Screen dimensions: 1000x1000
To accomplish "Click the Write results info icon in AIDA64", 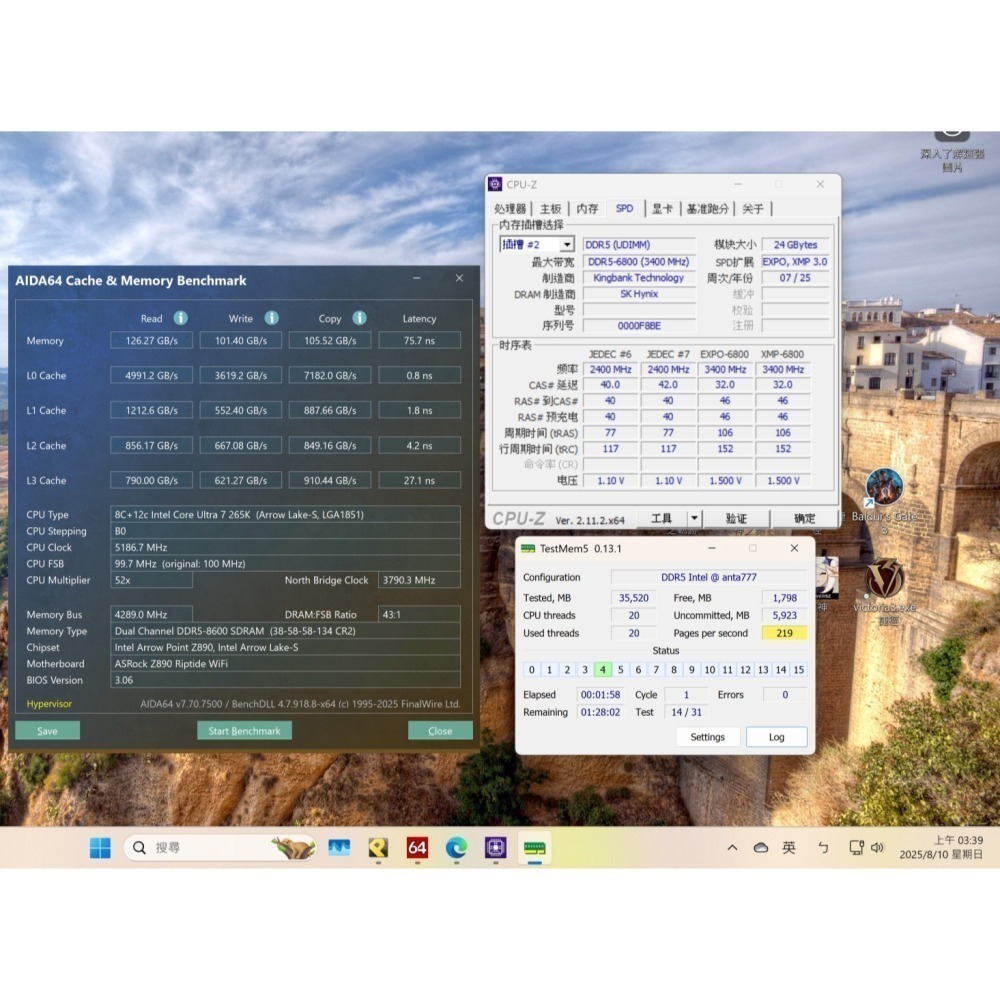I will click(x=272, y=319).
